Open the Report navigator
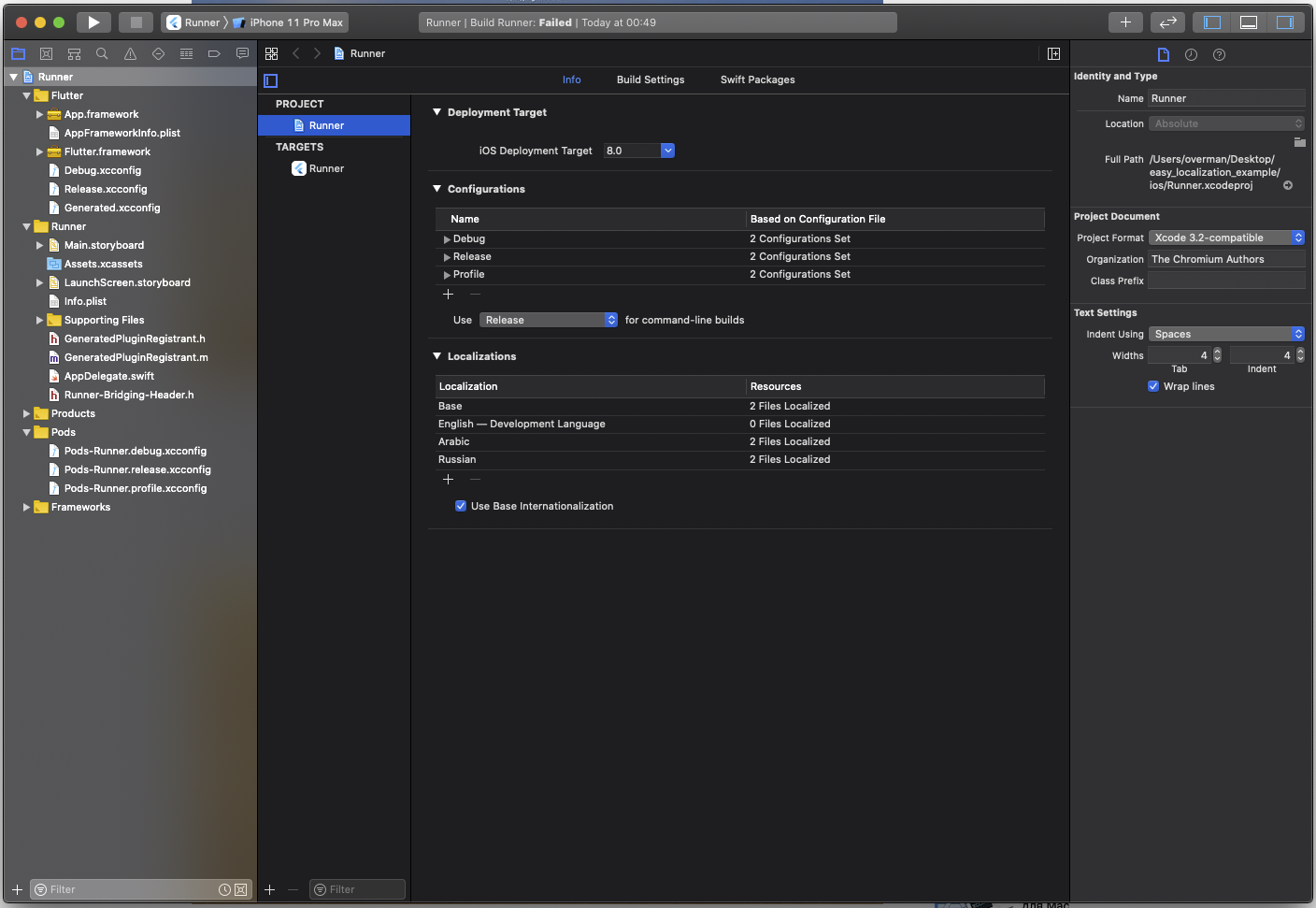The image size is (1316, 908). tap(242, 53)
